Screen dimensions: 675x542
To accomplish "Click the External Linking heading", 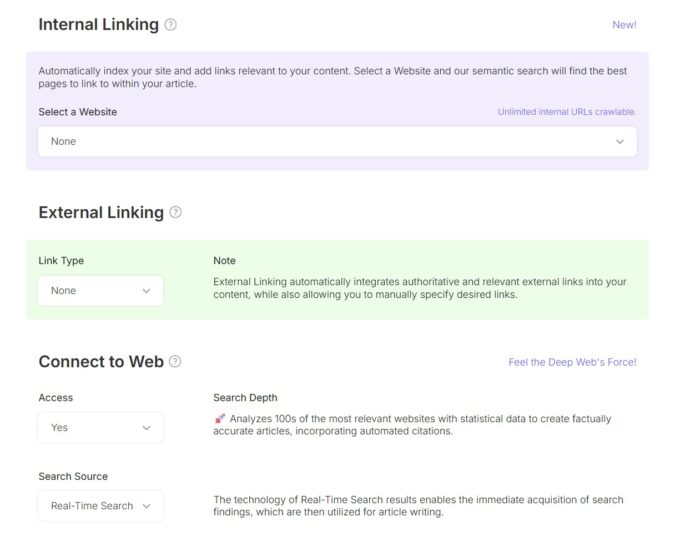I will pyautogui.click(x=101, y=212).
